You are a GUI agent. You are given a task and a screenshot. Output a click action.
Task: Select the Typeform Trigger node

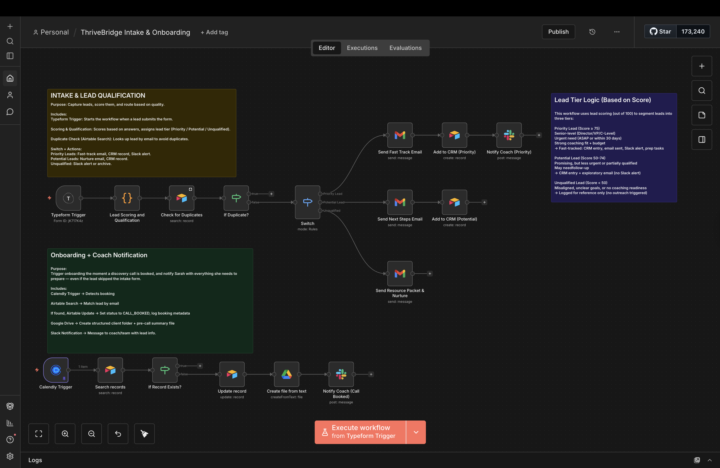(68, 198)
